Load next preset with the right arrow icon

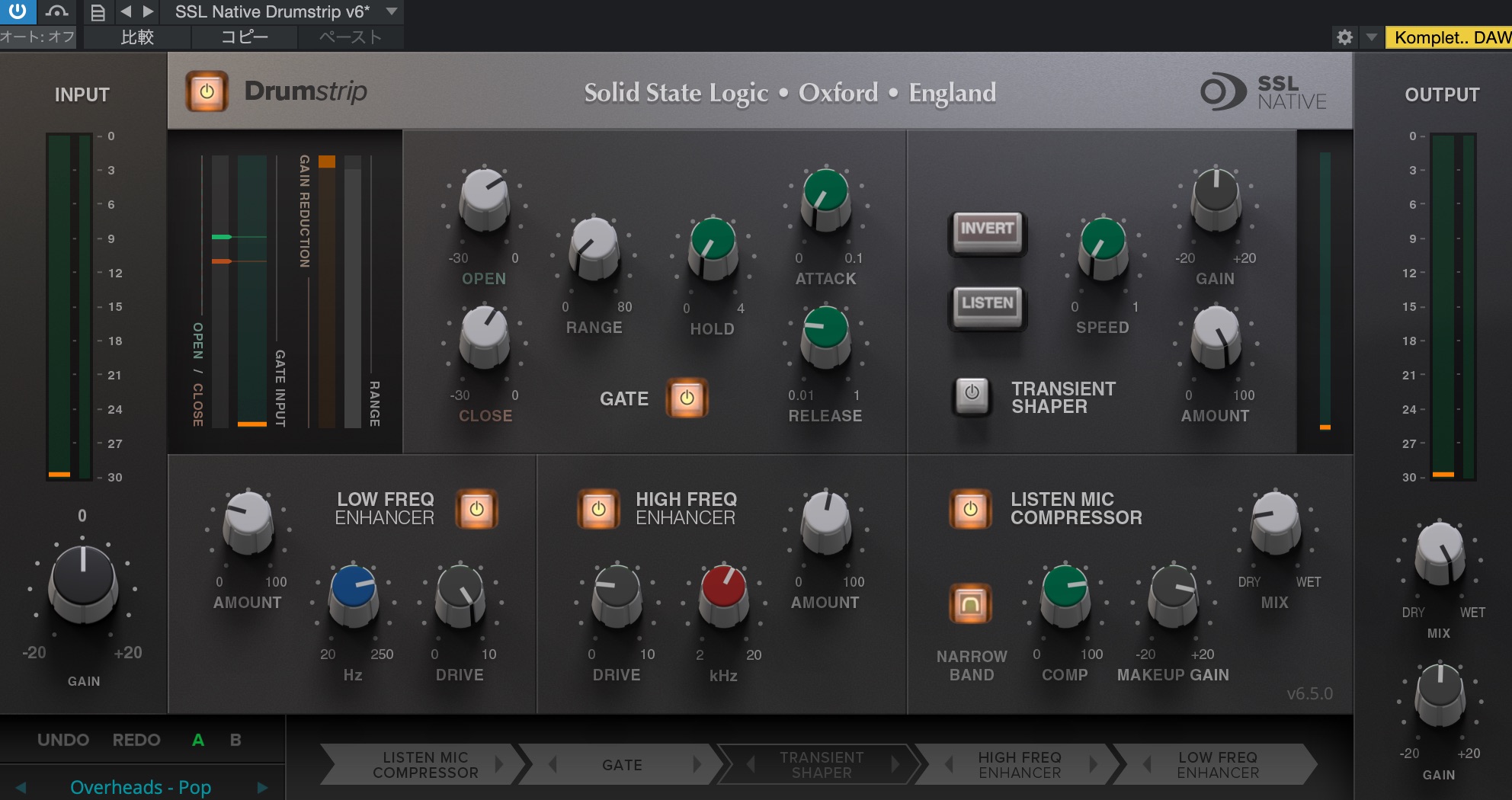coord(146,11)
